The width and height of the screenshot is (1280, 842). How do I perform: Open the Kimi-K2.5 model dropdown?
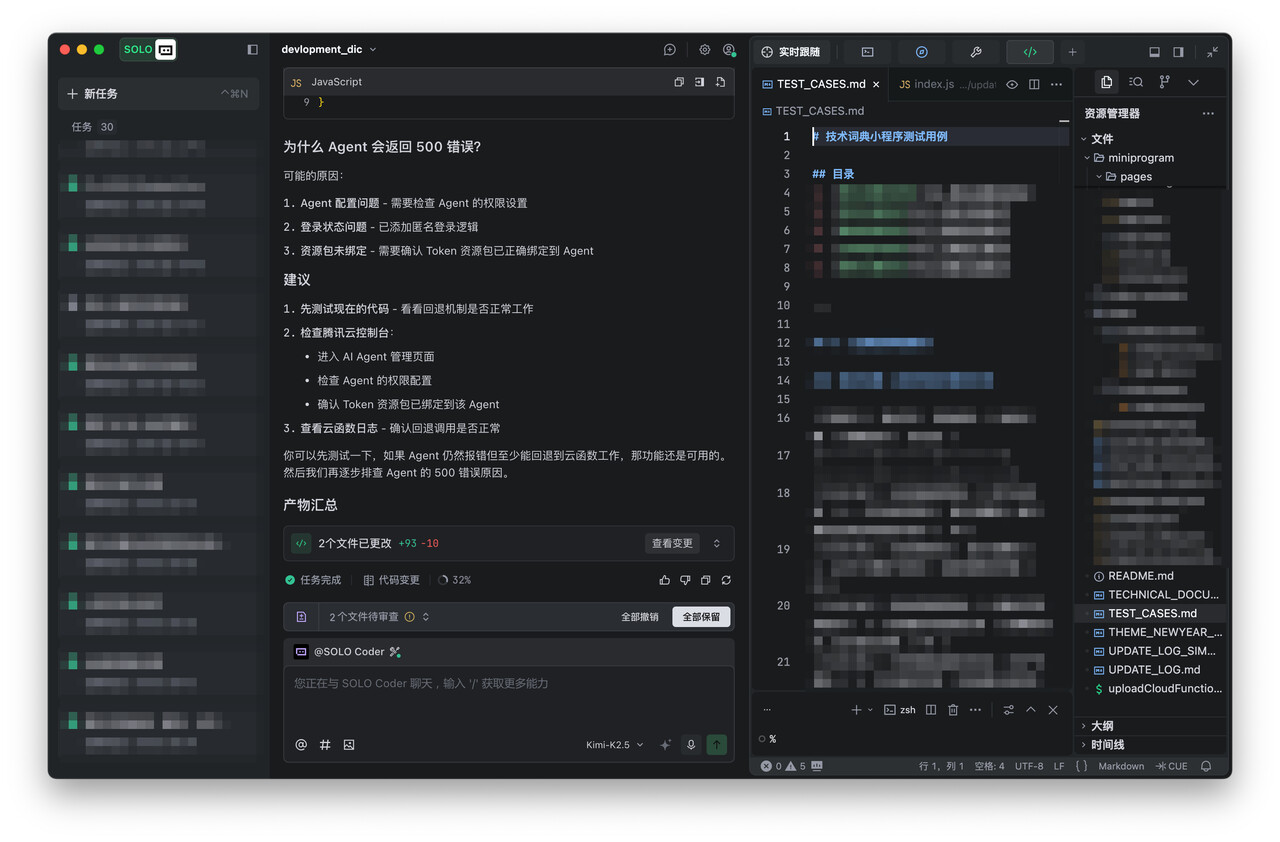pos(614,745)
